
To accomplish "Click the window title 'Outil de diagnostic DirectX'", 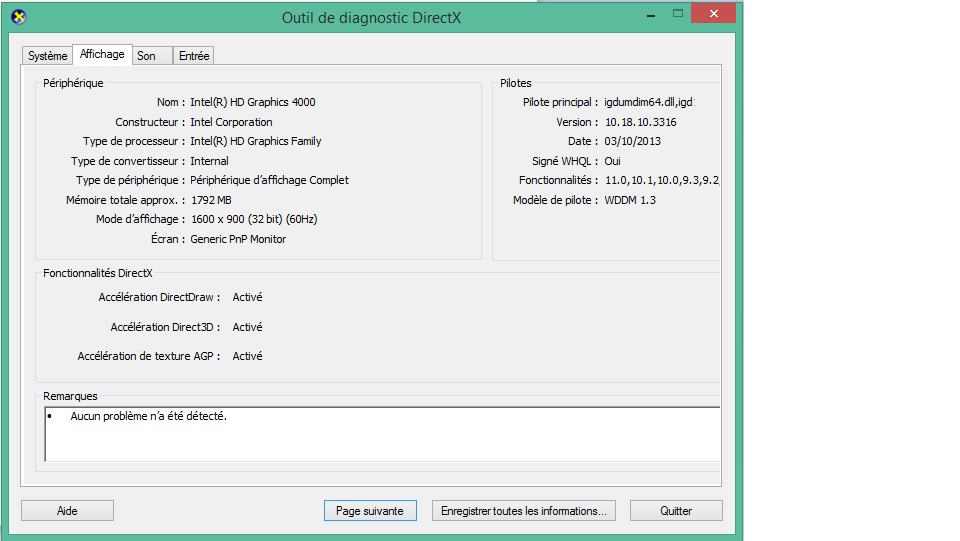I will [x=371, y=18].
